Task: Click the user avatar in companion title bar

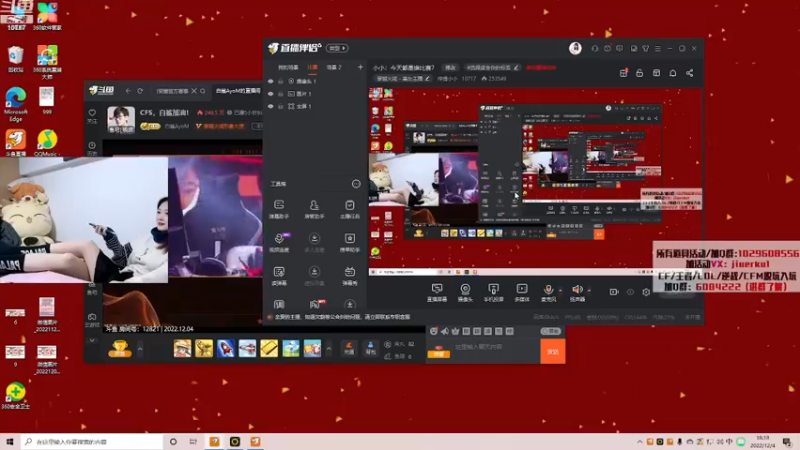Action: (575, 48)
